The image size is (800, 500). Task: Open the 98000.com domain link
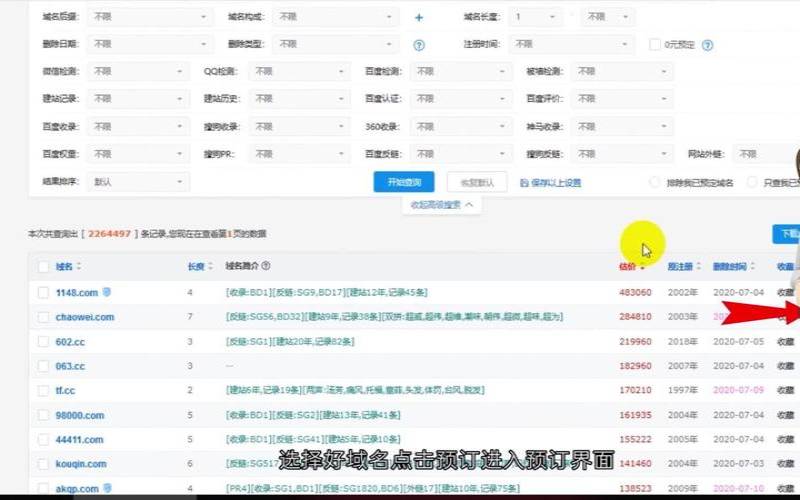pos(80,415)
